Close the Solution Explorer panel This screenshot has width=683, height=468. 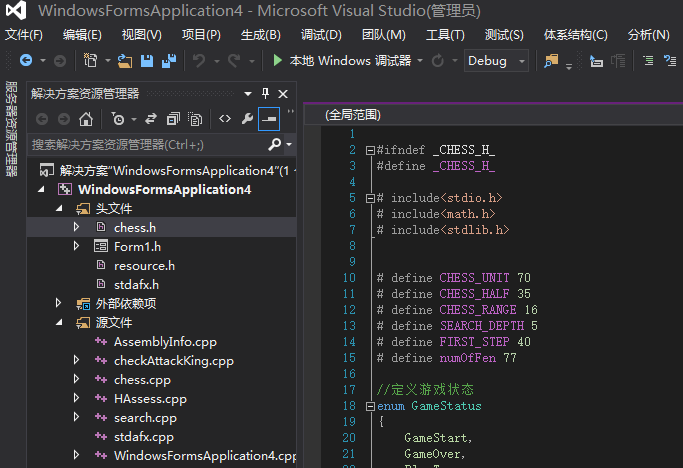click(x=283, y=94)
